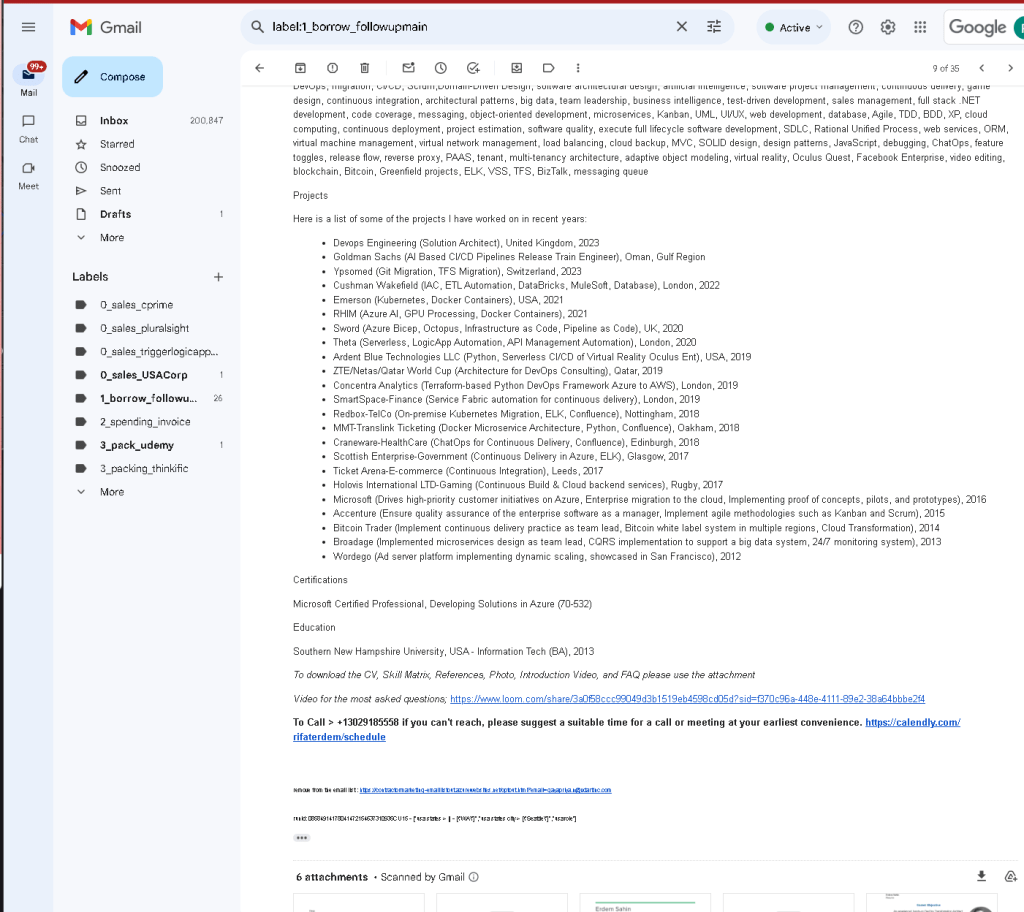
Task: Download all attachments icon
Action: 981,877
